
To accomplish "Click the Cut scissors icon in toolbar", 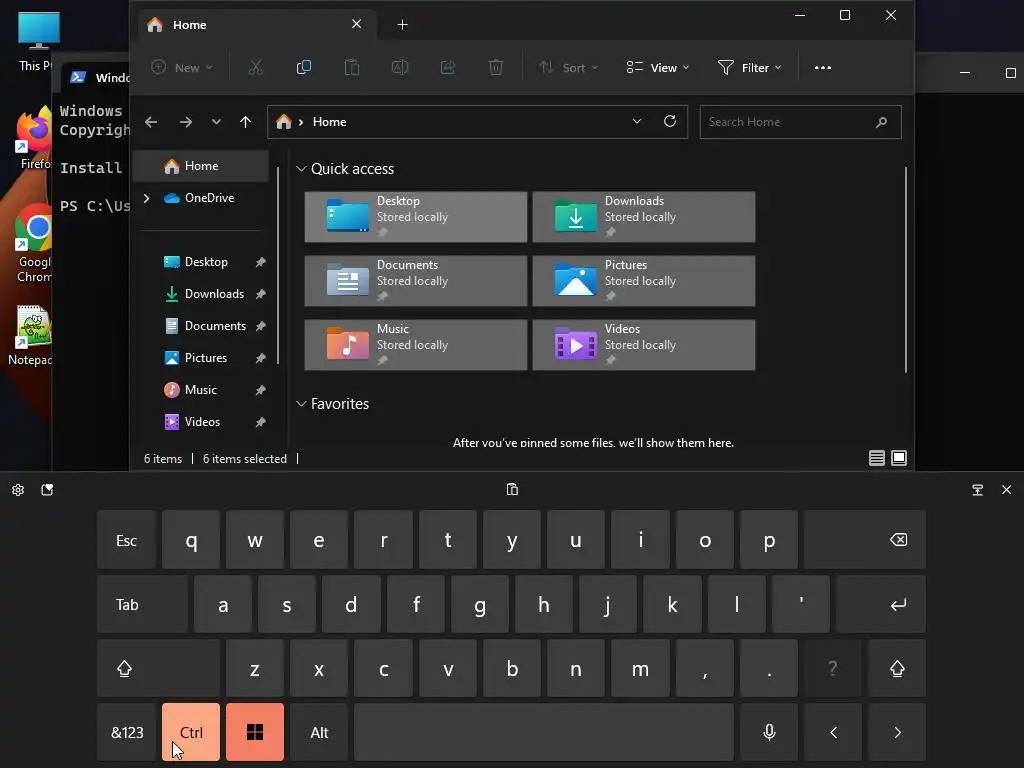I will click(255, 67).
